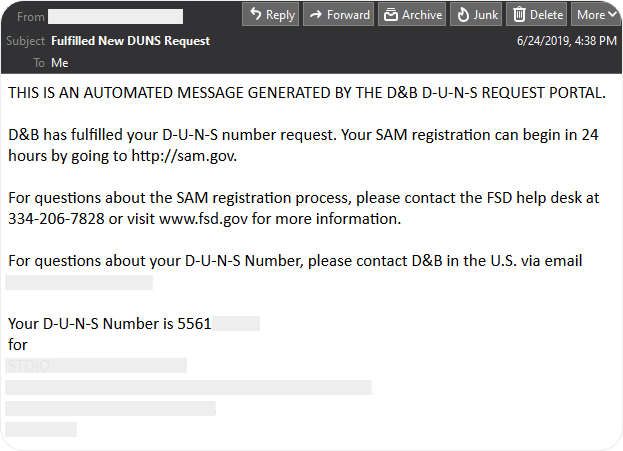The width and height of the screenshot is (623, 451).
Task: Click the FSD help desk phone number 334-206-7828
Action: point(56,219)
